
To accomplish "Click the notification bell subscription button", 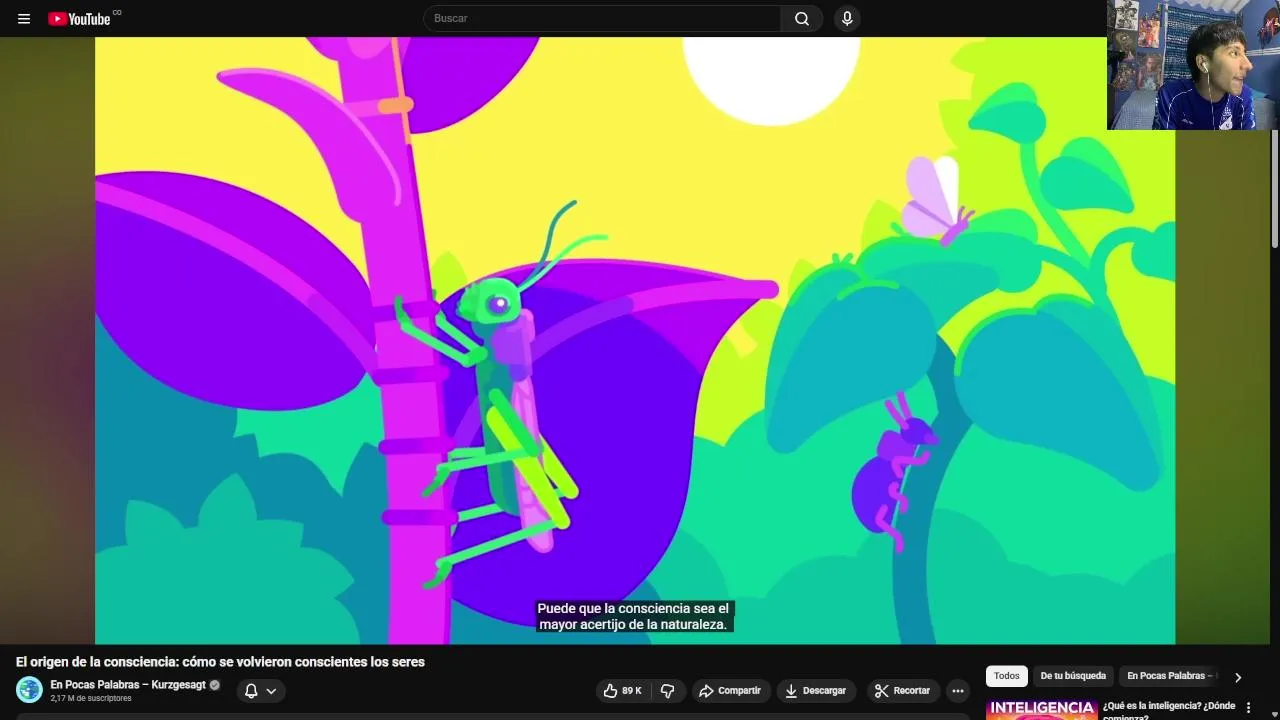I will pos(251,691).
